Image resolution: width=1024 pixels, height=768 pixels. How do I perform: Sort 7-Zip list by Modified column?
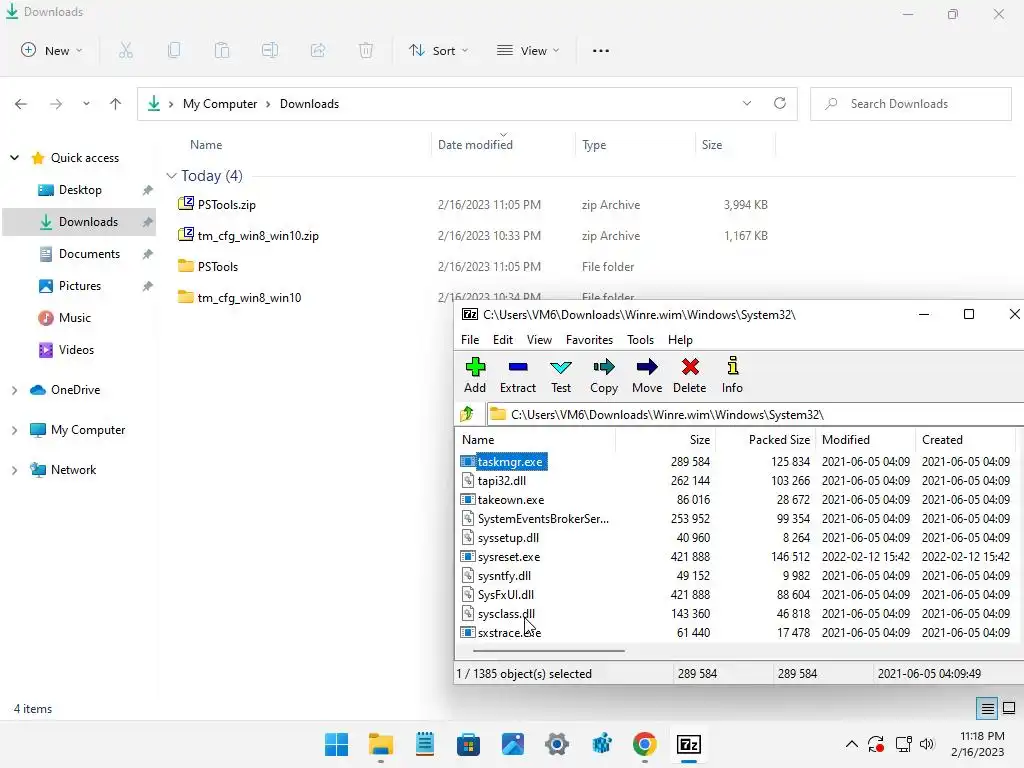(865, 440)
